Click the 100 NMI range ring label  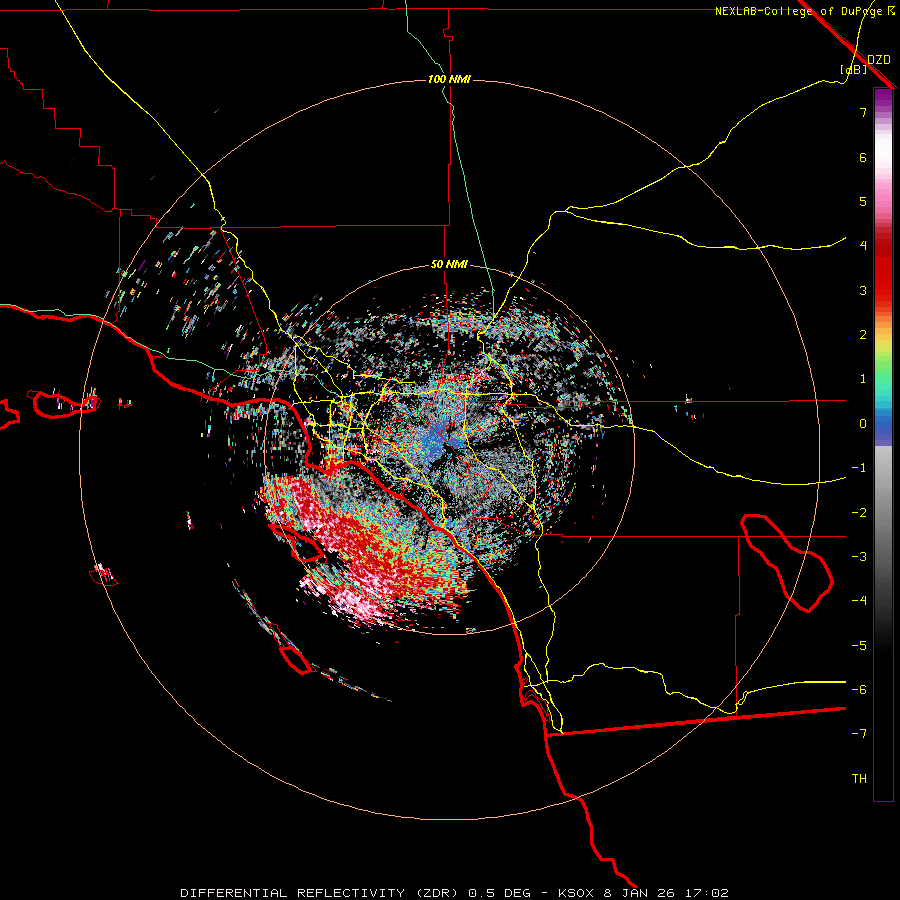pos(449,79)
